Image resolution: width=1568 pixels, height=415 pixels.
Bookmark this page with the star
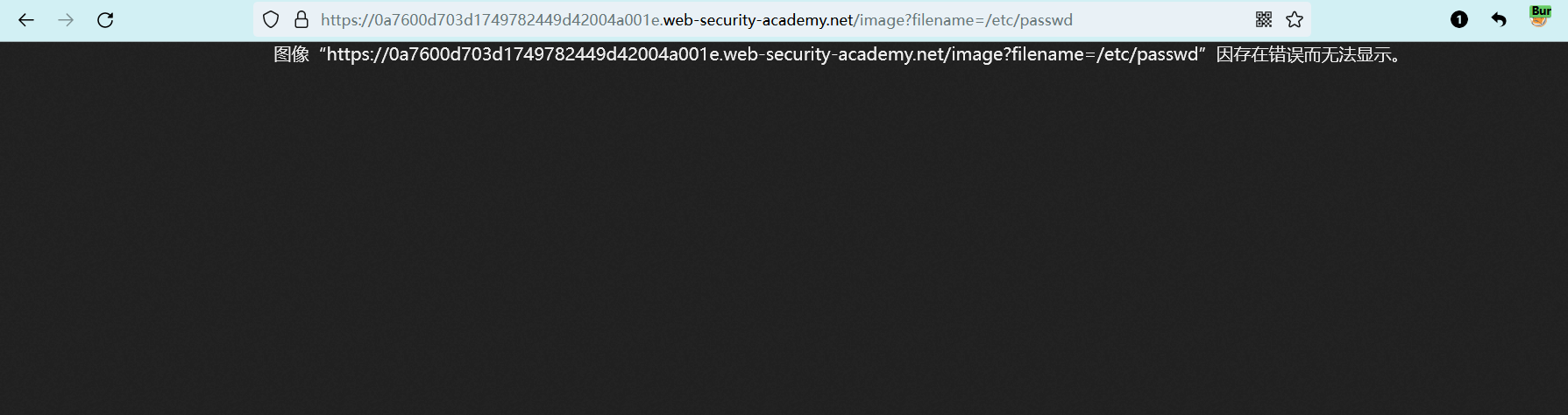pos(1295,19)
